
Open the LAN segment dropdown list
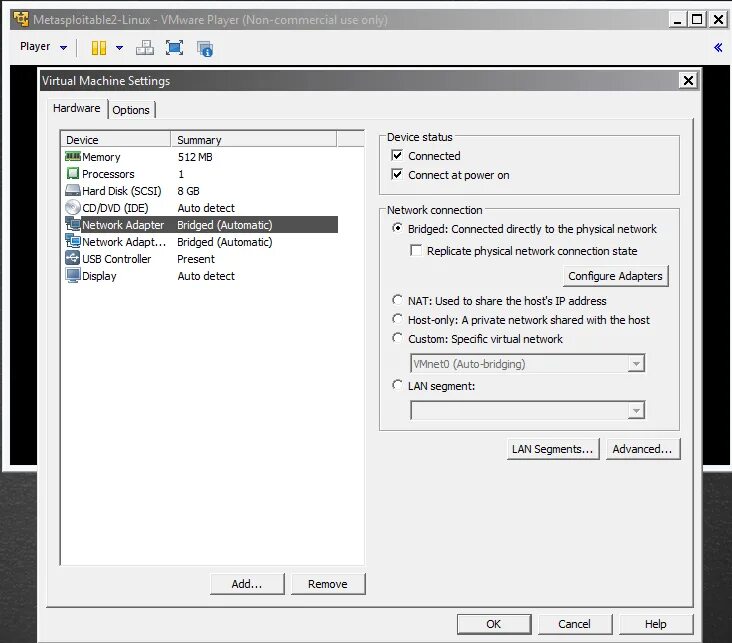click(528, 410)
